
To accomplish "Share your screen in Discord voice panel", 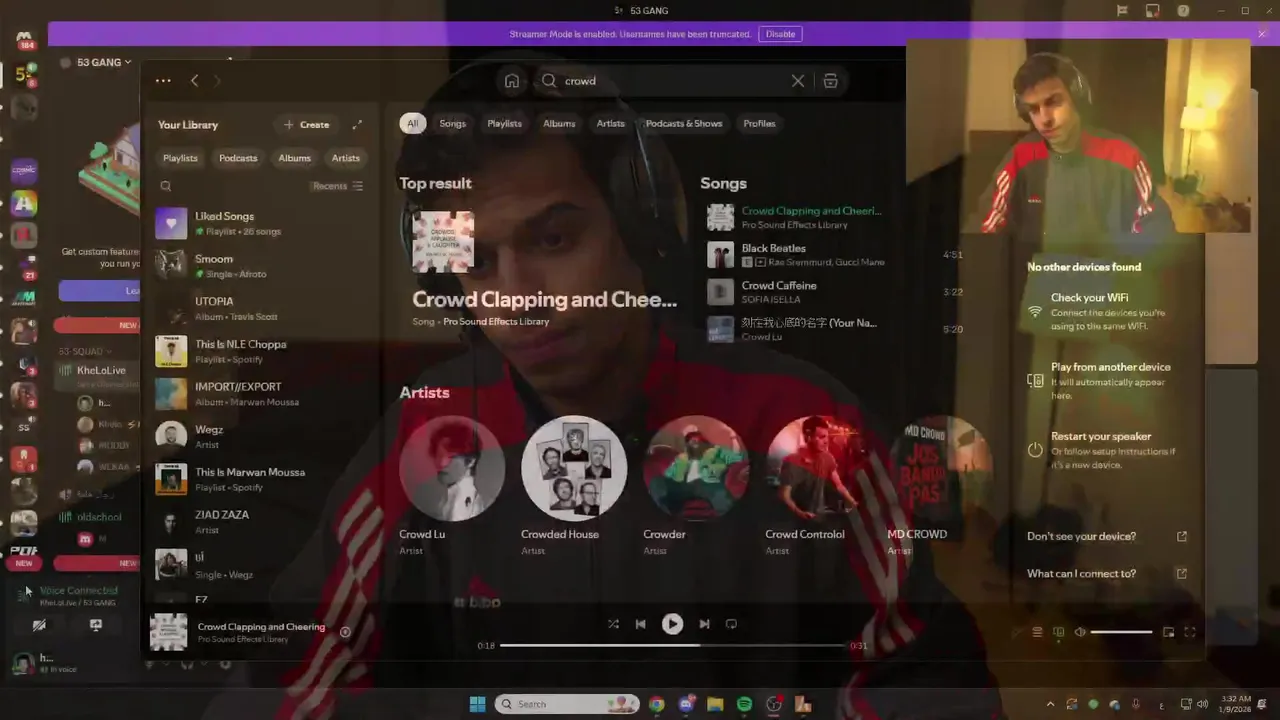I will click(96, 625).
